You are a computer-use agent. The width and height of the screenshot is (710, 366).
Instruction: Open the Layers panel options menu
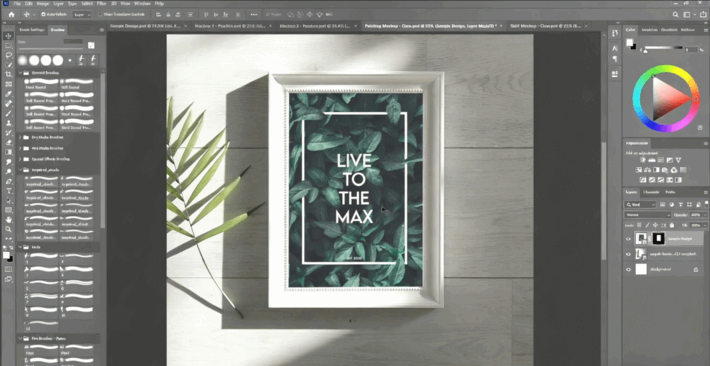(x=705, y=192)
